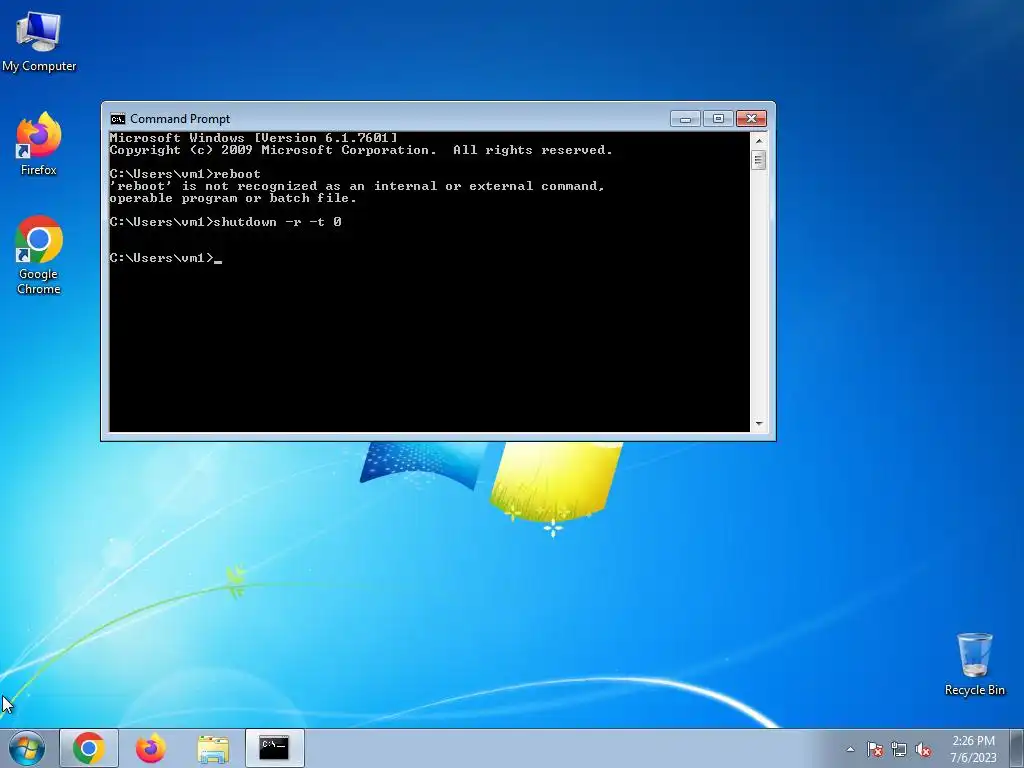The height and width of the screenshot is (768, 1024).
Task: Click the console scrollbar up arrow
Action: pos(758,140)
